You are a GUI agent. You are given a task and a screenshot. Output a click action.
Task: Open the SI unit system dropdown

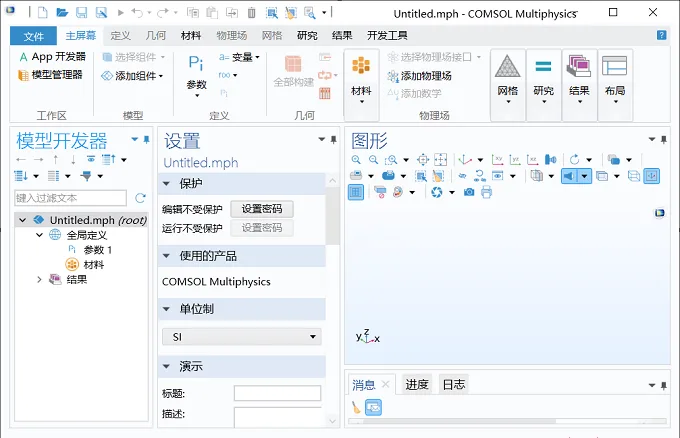[242, 337]
